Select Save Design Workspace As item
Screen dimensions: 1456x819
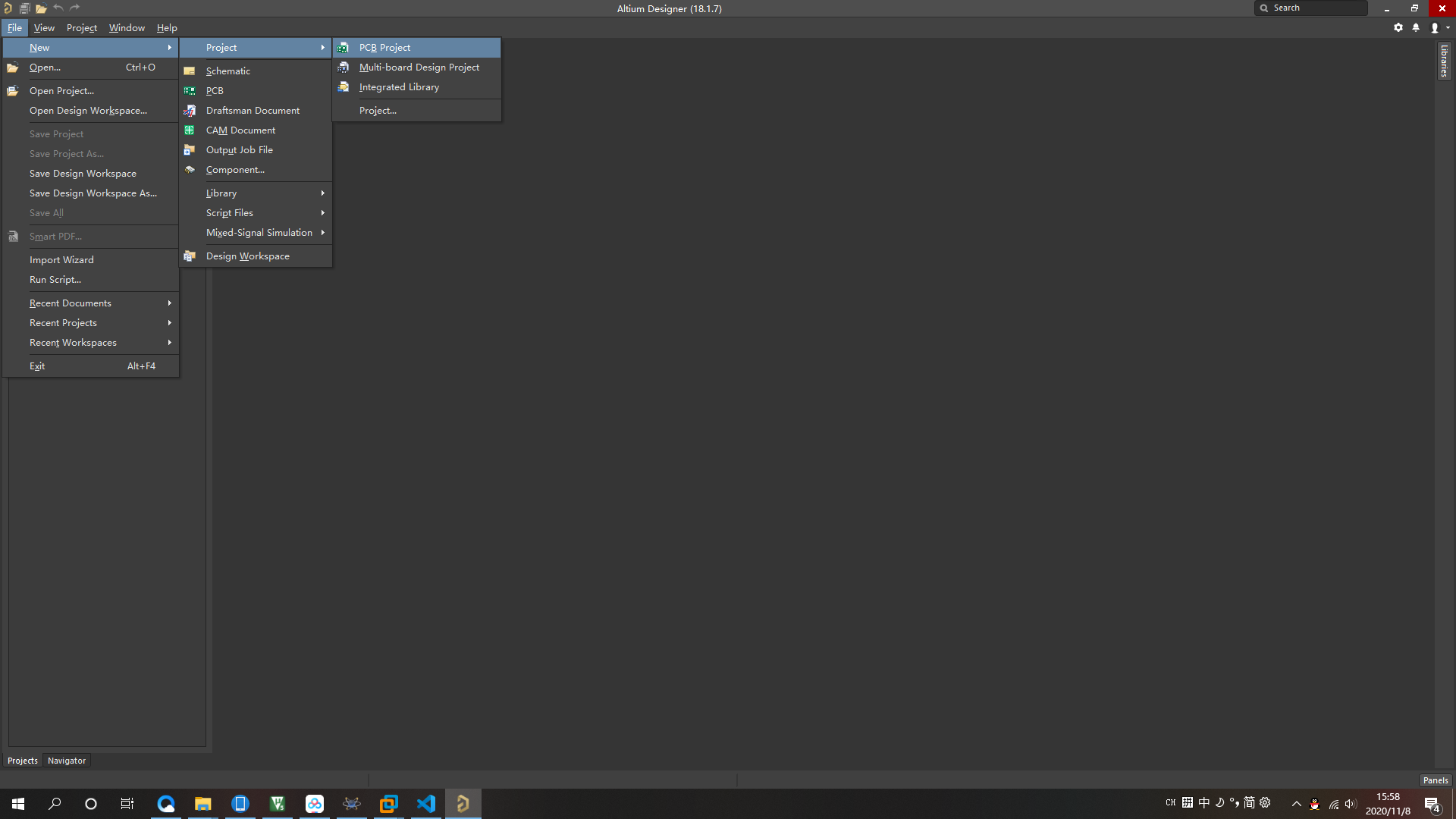91,193
